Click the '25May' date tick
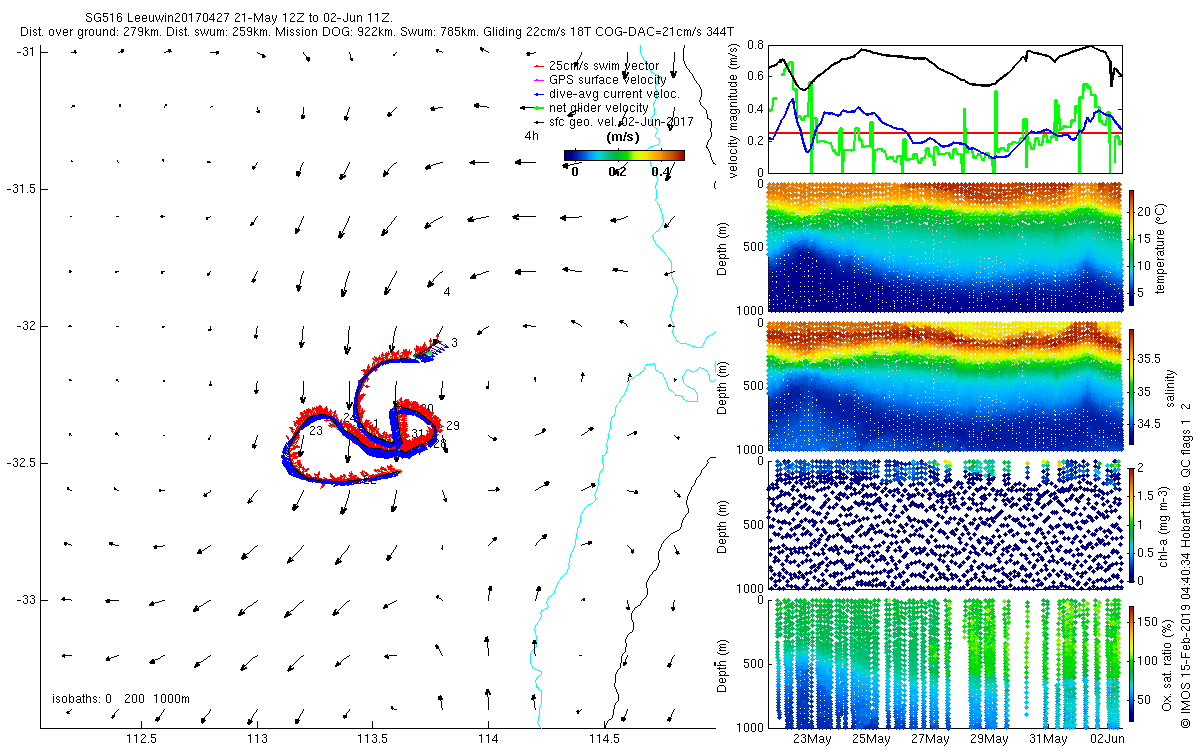 (x=870, y=739)
